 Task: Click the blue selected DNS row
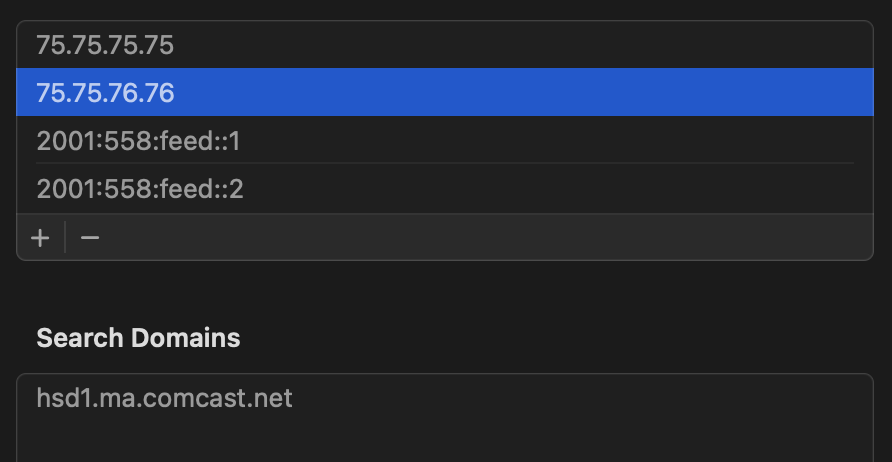[x=445, y=93]
